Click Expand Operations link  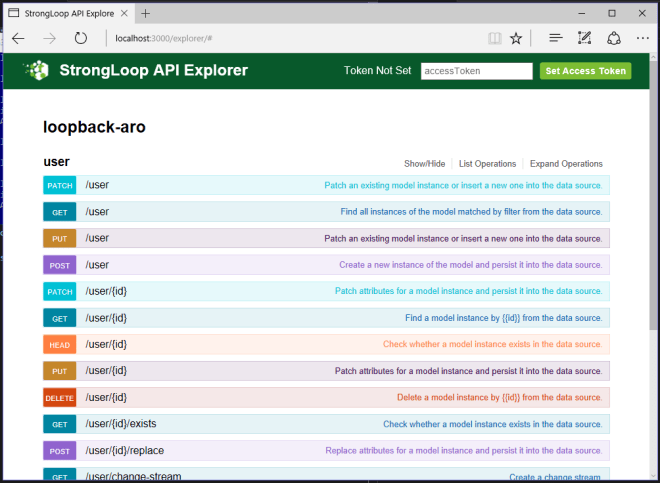tap(566, 164)
